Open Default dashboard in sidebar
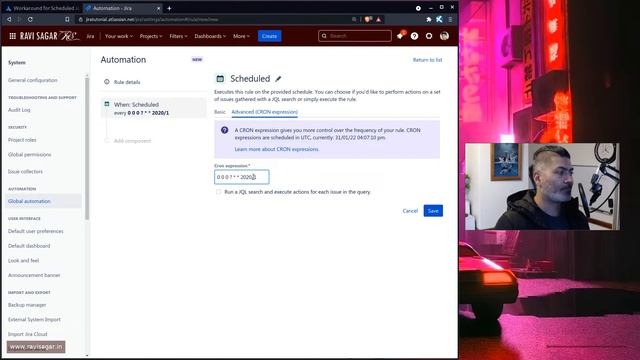 point(29,246)
